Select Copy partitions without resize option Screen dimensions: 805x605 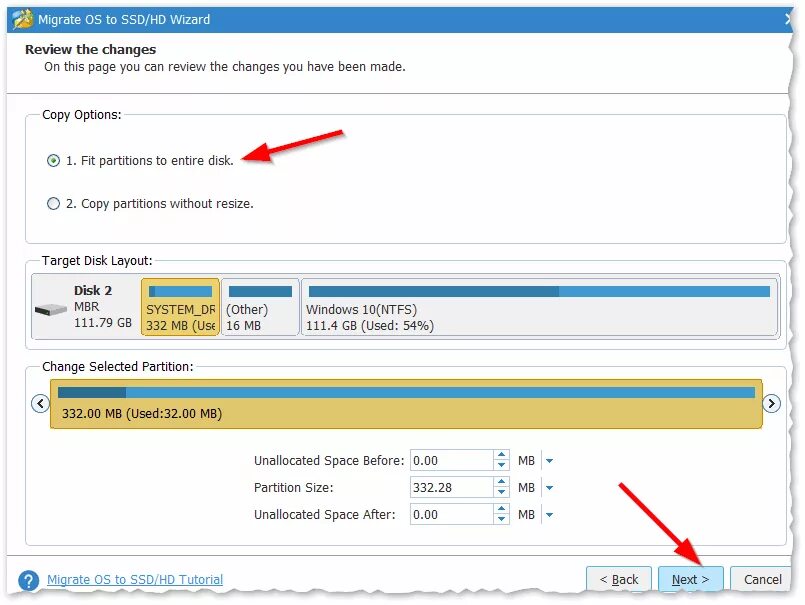pyautogui.click(x=53, y=204)
